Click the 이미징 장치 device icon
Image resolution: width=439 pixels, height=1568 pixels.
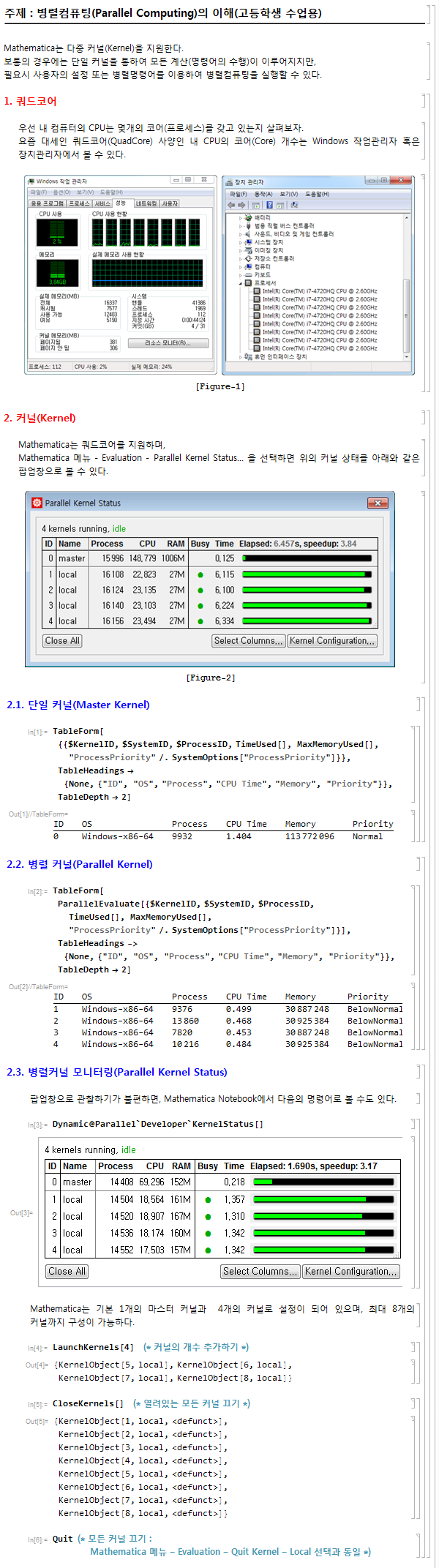coord(248,250)
